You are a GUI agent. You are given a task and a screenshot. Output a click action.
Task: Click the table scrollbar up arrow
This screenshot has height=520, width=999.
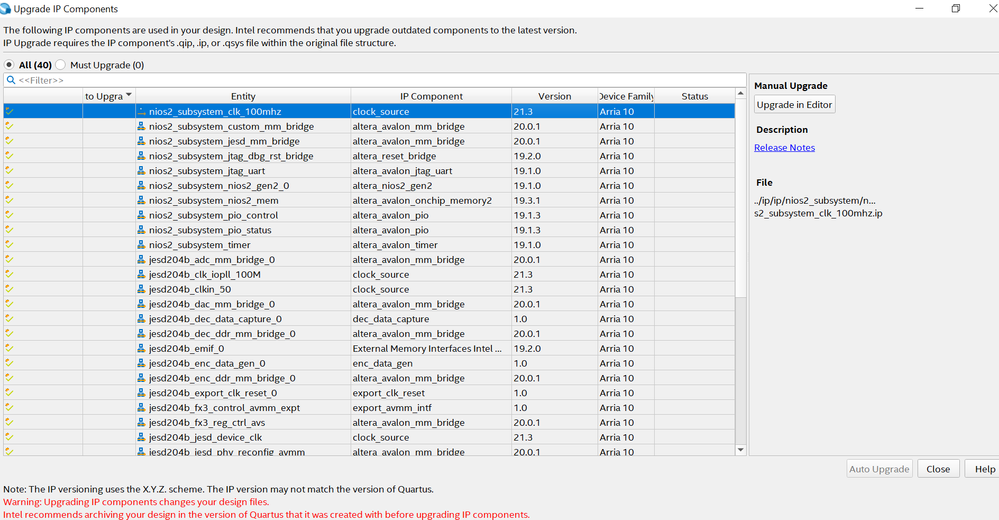tap(740, 94)
